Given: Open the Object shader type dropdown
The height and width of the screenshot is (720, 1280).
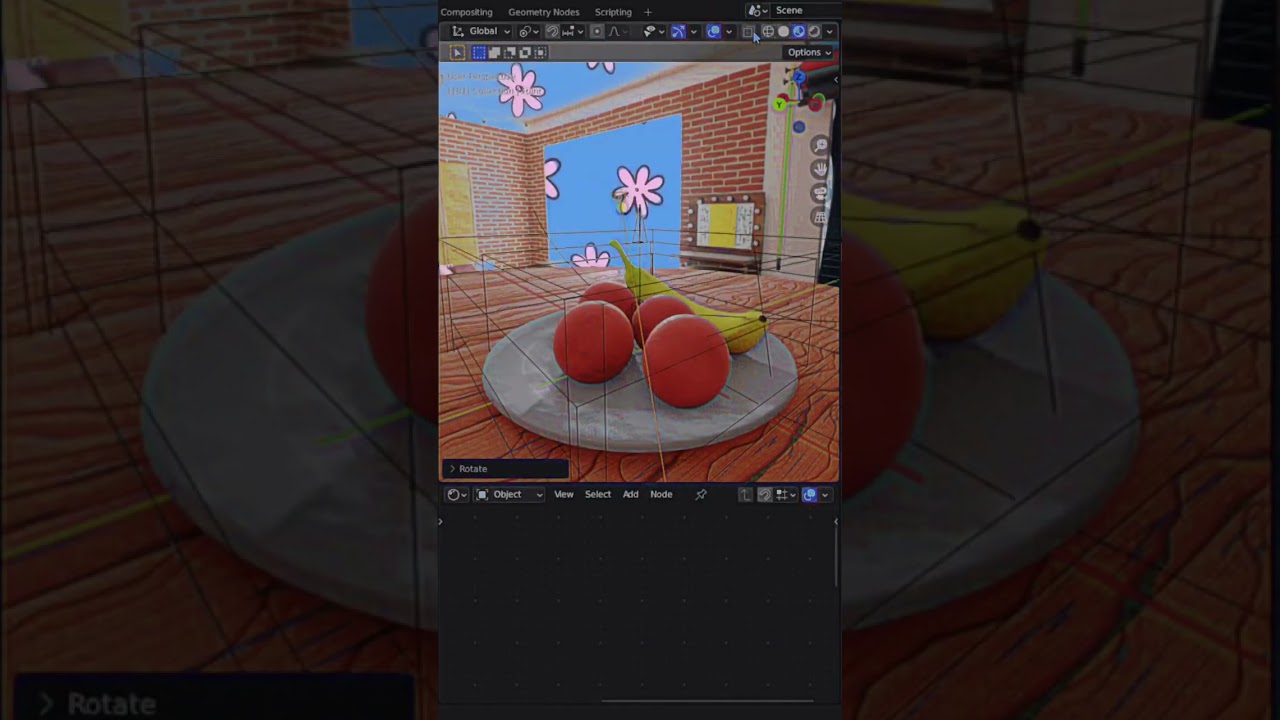Looking at the screenshot, I should [509, 494].
